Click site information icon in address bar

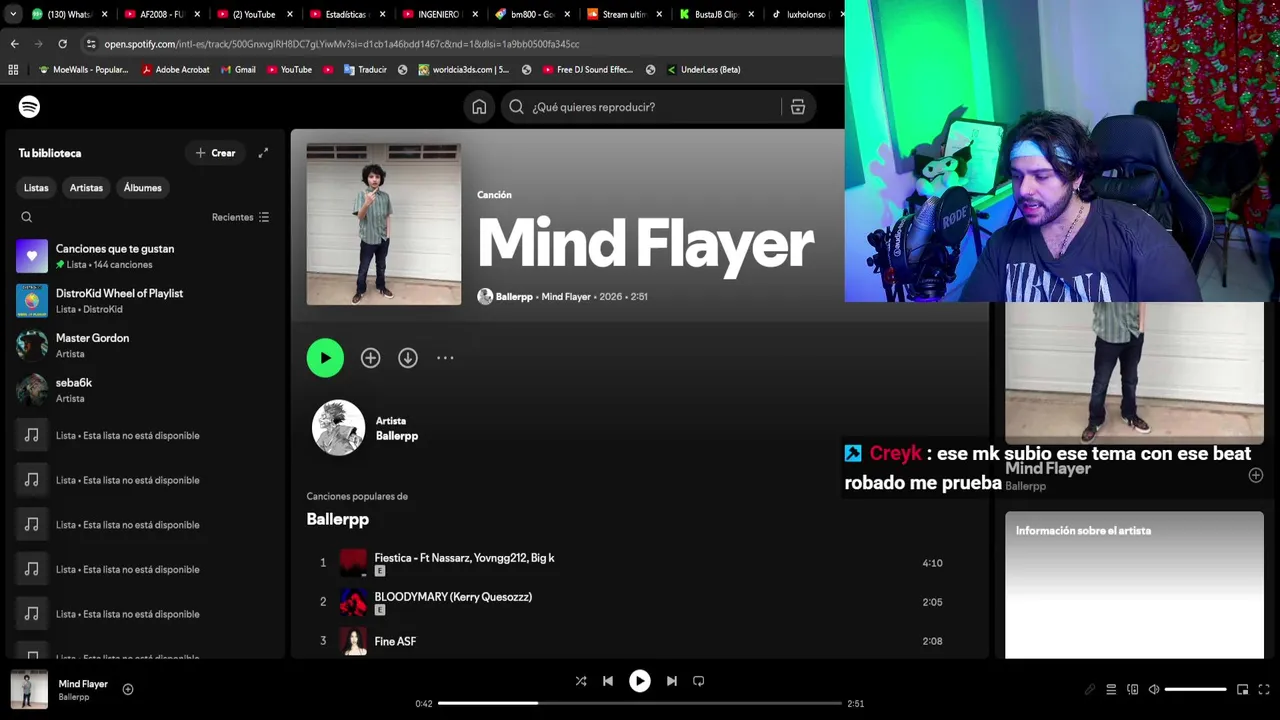point(91,44)
